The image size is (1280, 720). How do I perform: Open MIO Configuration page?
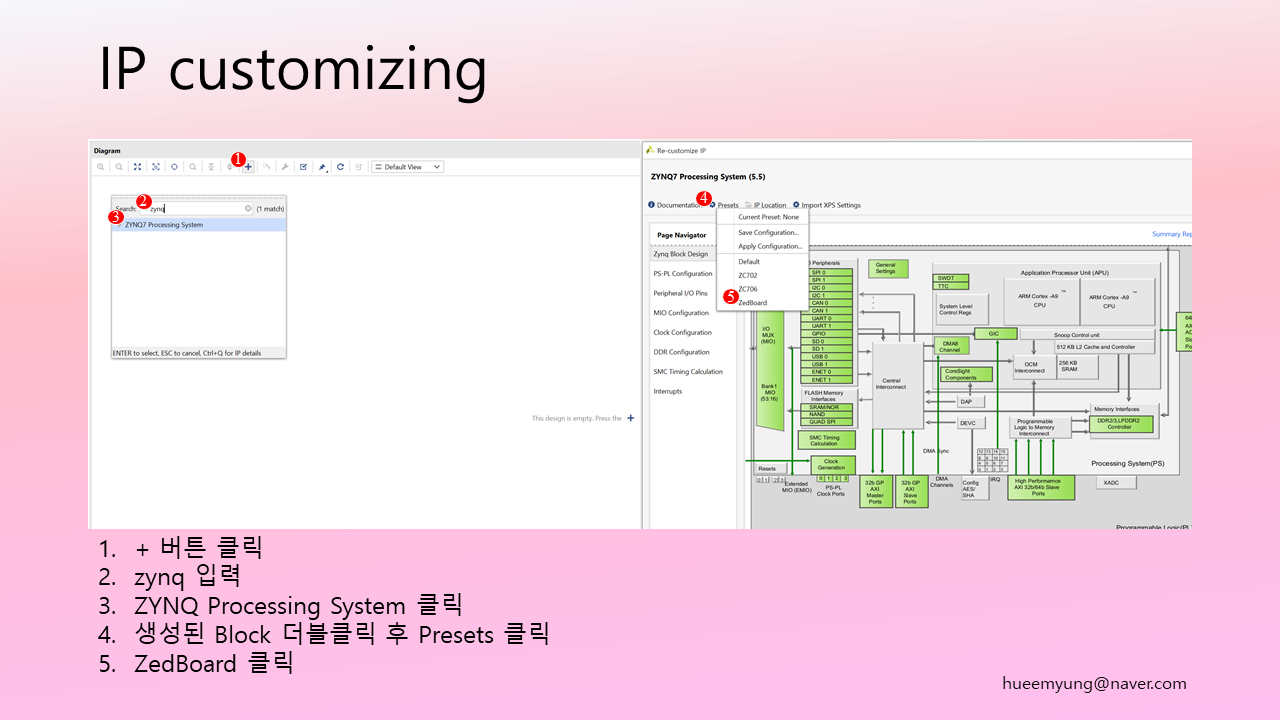coord(681,313)
